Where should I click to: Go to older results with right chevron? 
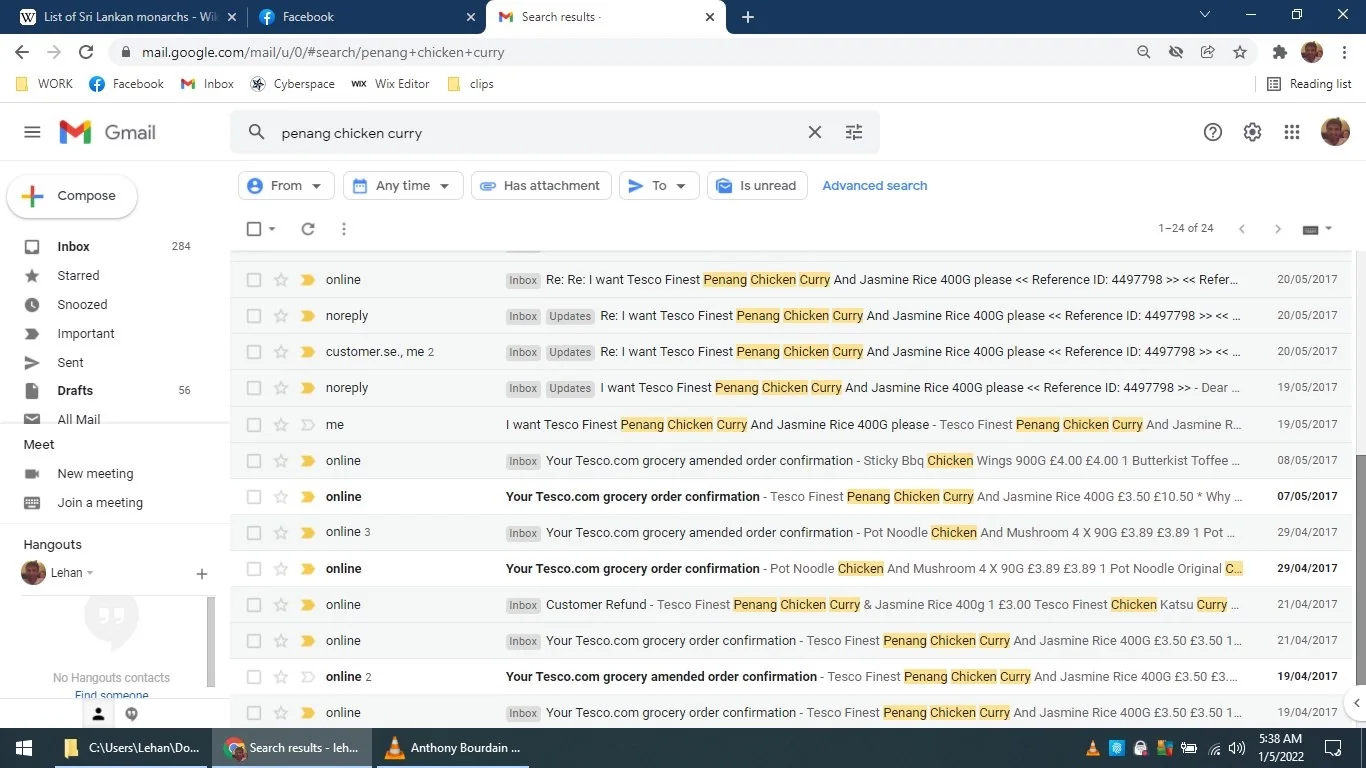pyautogui.click(x=1277, y=229)
